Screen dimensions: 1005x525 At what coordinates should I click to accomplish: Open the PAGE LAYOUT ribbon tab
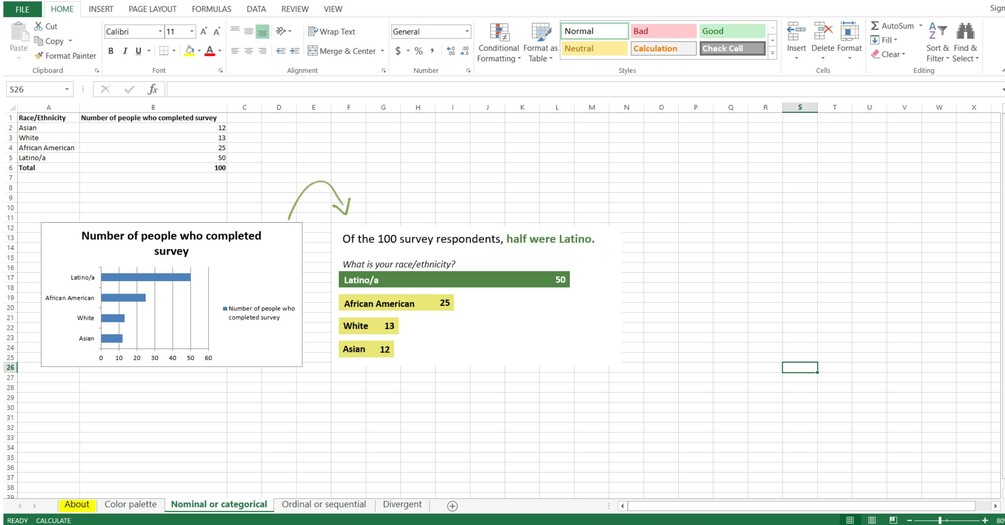tap(153, 9)
